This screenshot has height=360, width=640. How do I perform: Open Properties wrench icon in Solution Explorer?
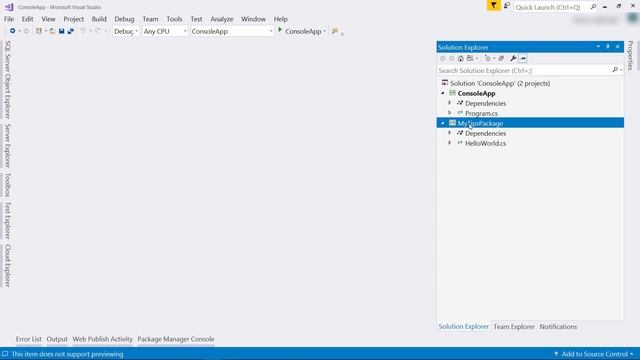pos(513,58)
